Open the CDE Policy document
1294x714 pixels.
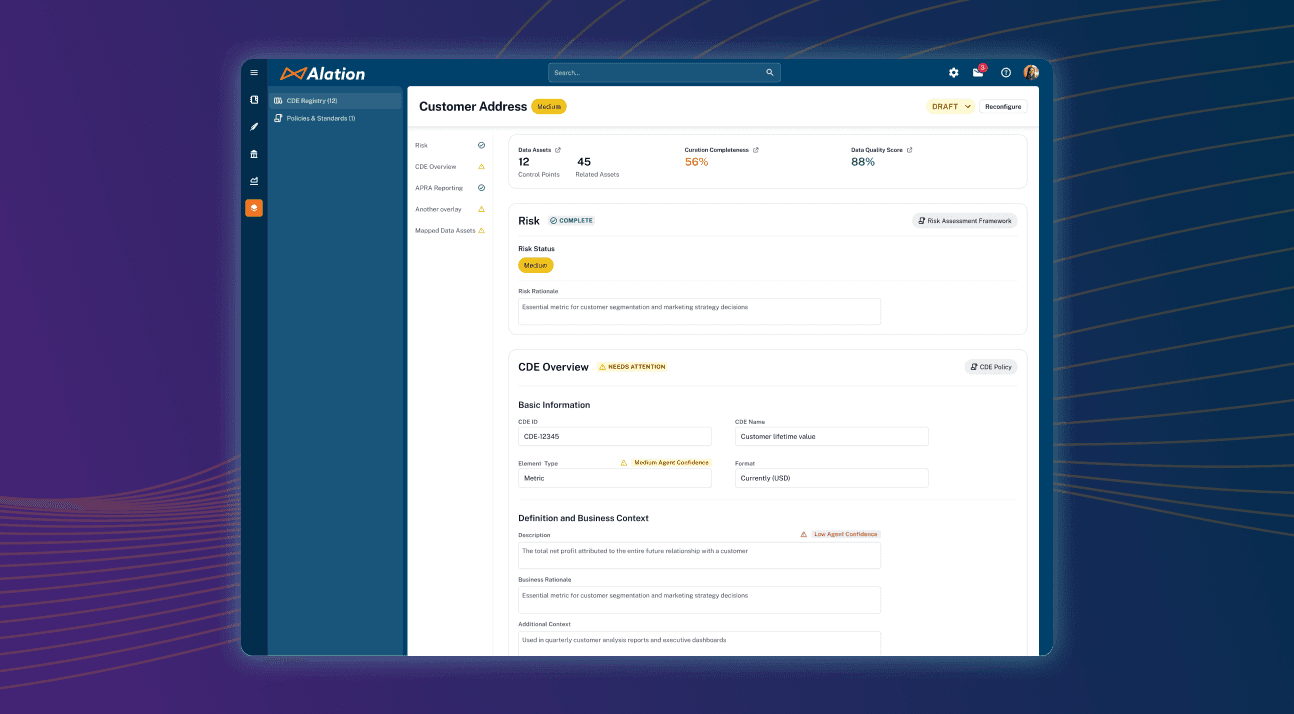pyautogui.click(x=990, y=366)
